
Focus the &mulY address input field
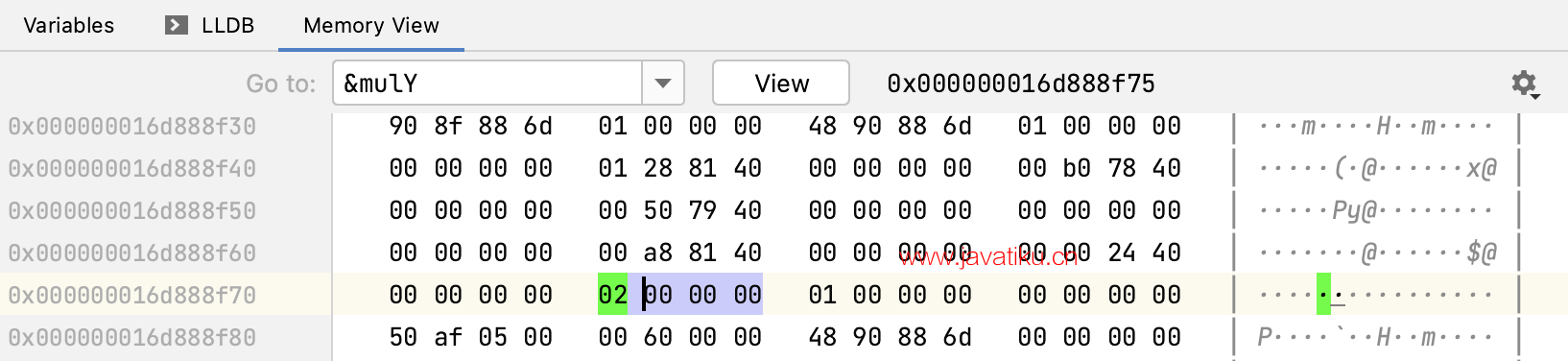488,84
